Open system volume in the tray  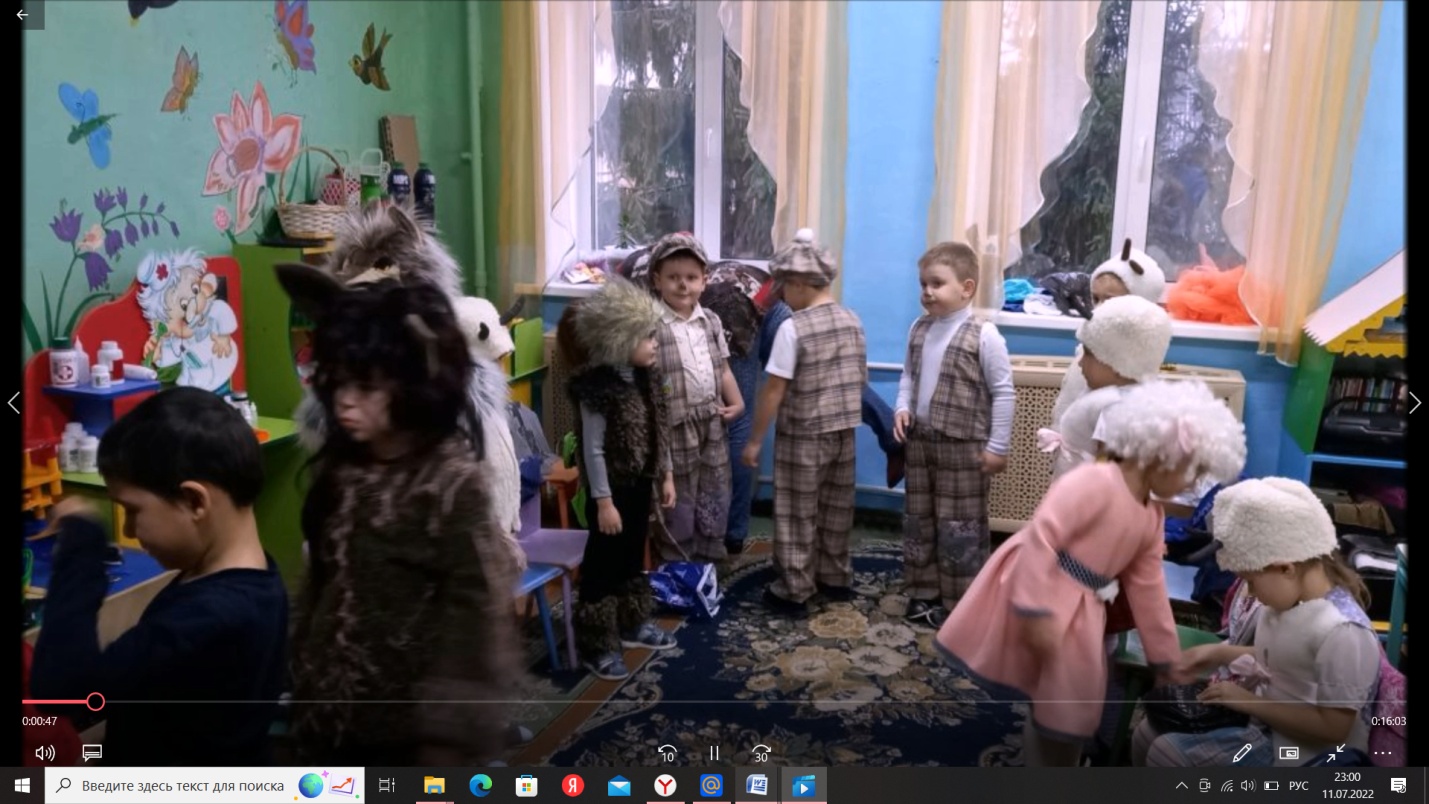[1249, 786]
